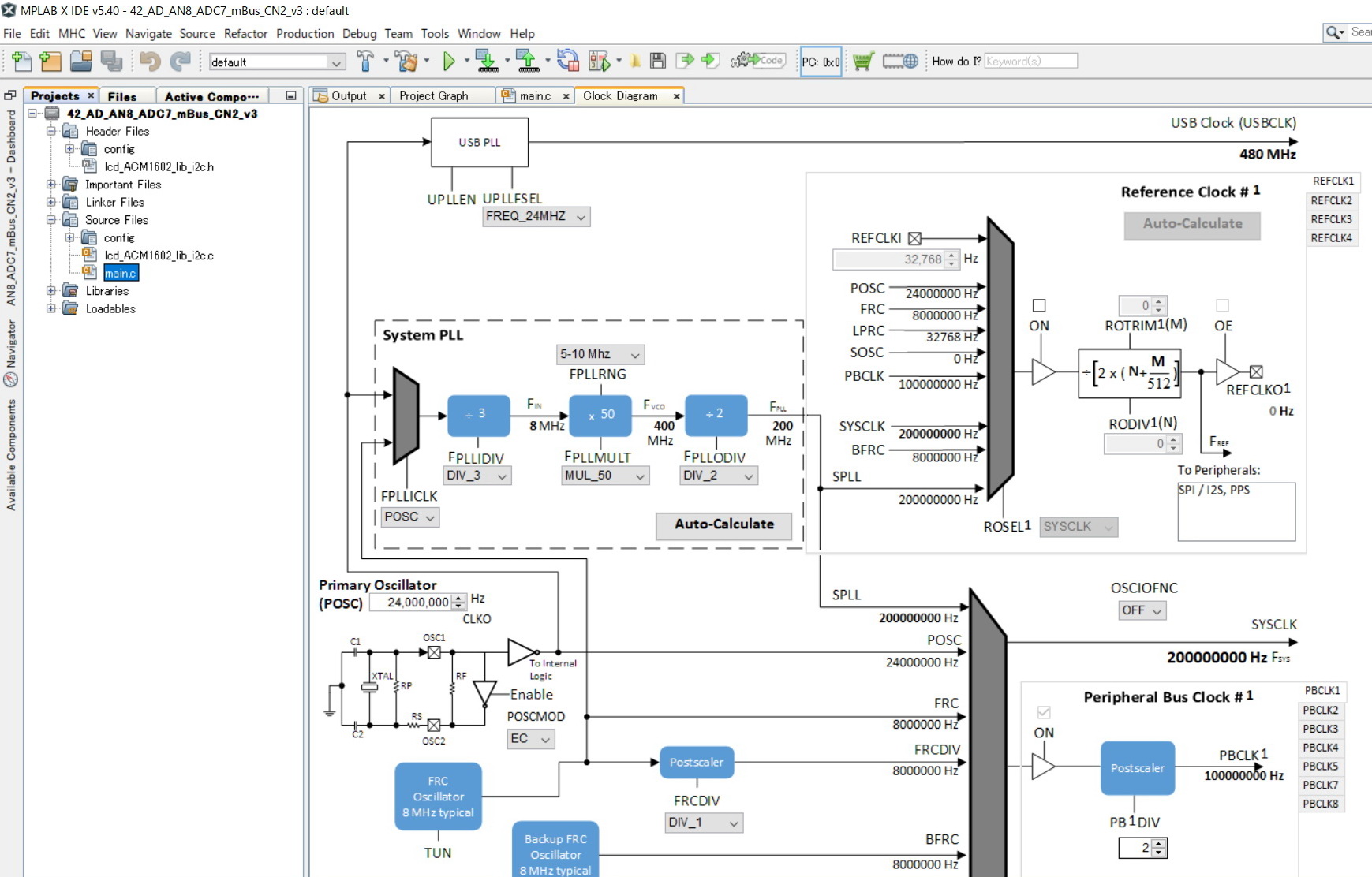This screenshot has height=877, width=1372.
Task: Click the search magnifier icon
Action: pyautogui.click(x=1334, y=32)
